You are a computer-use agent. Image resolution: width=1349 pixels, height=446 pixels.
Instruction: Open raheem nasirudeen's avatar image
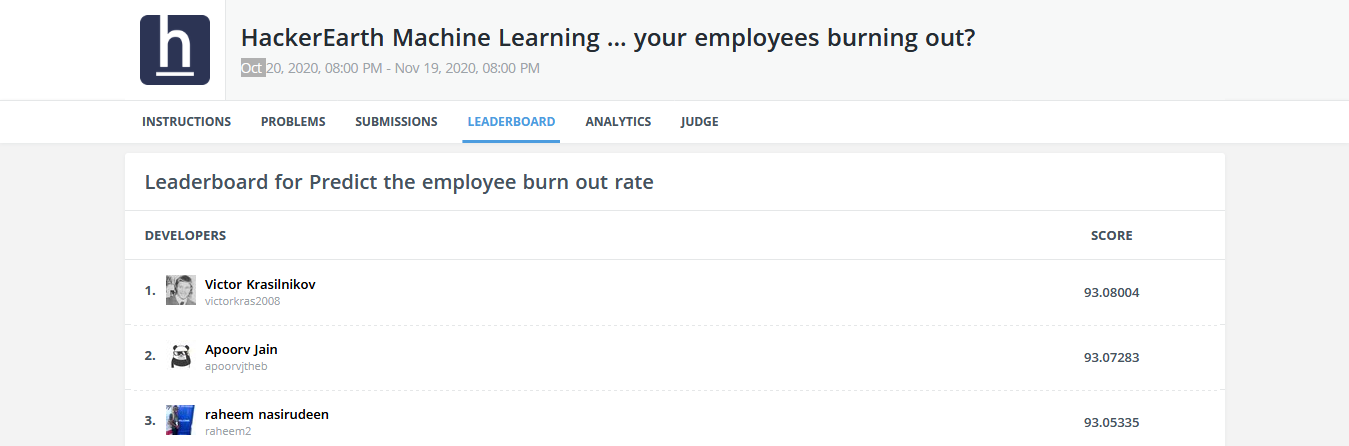[180, 420]
